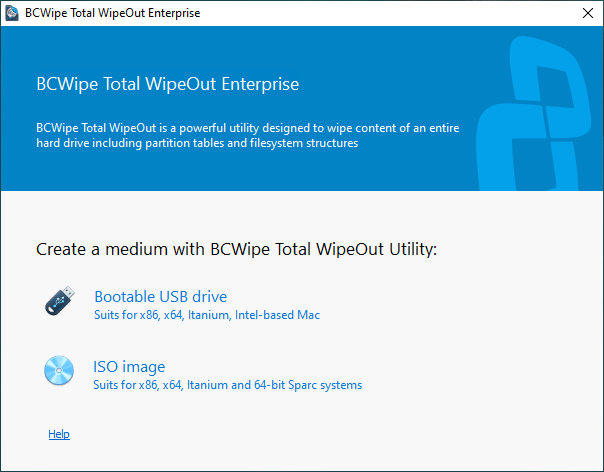604x472 pixels.
Task: Click the word 'Enterprise' in the banner title
Action: point(260,84)
